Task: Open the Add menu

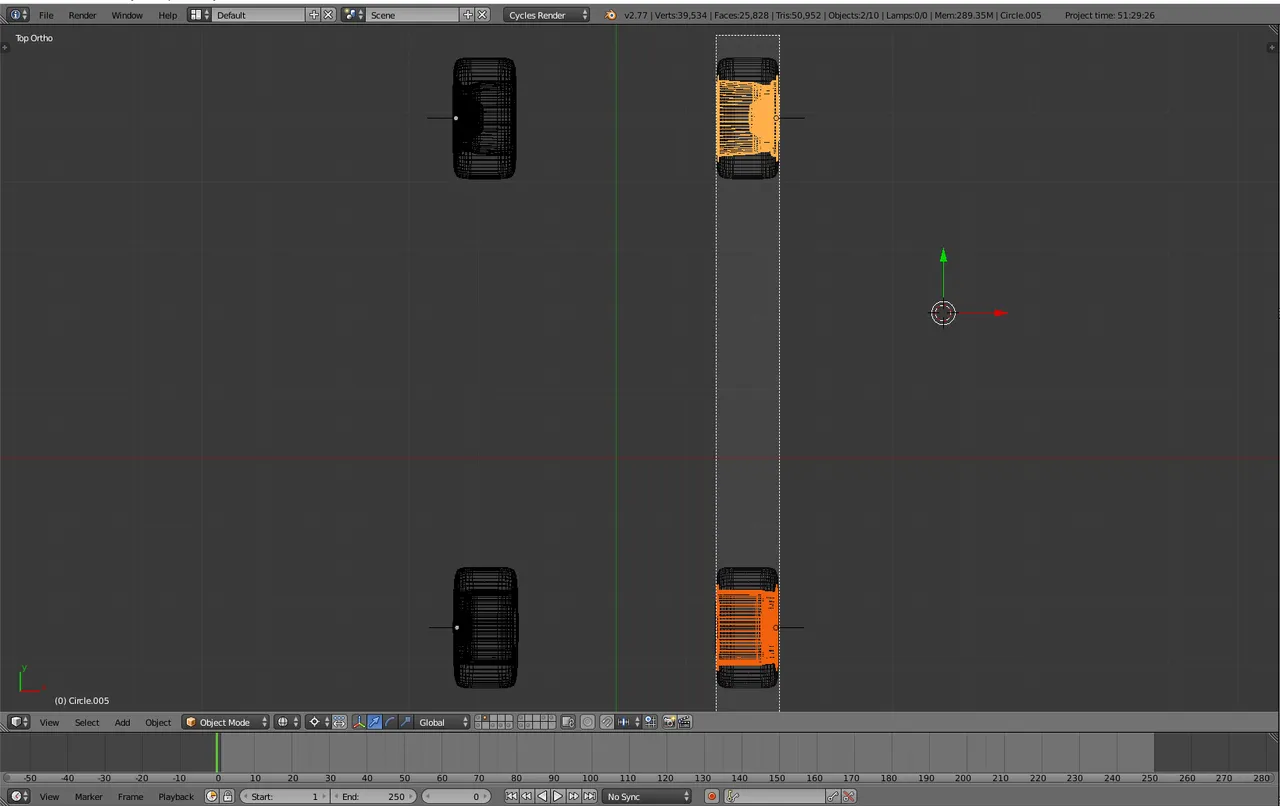Action: (122, 722)
